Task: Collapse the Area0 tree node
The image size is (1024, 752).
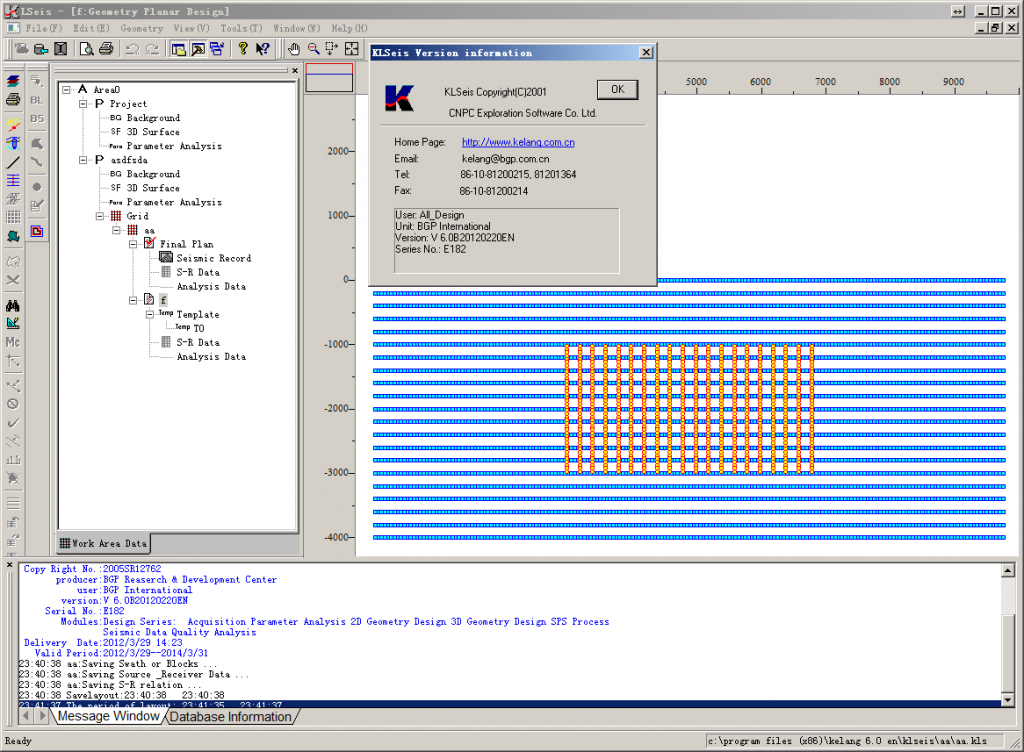Action: tap(67, 89)
